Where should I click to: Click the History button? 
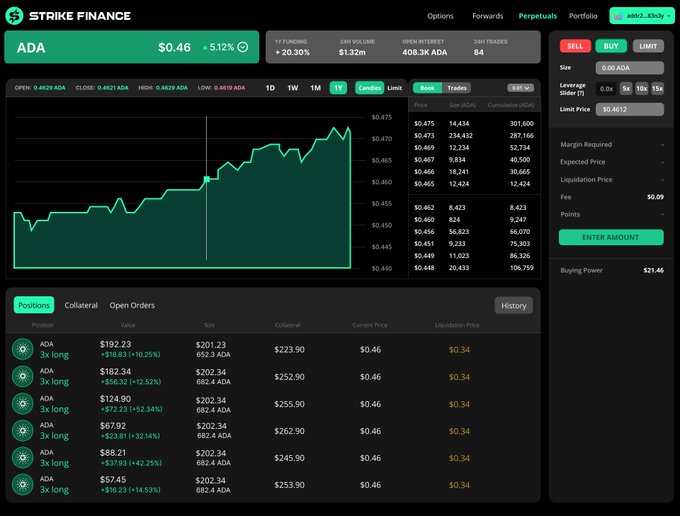pyautogui.click(x=513, y=306)
